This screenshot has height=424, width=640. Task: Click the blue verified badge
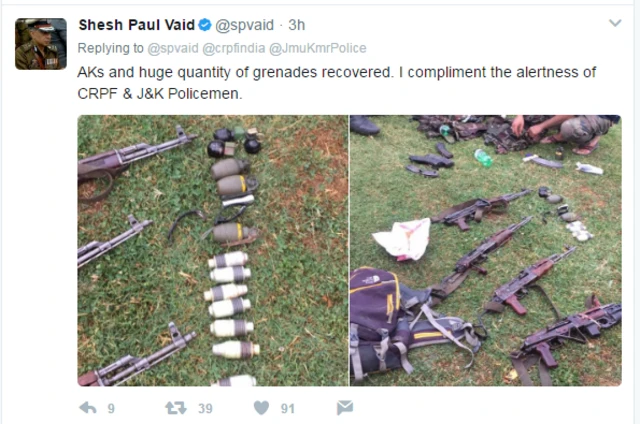[205, 25]
